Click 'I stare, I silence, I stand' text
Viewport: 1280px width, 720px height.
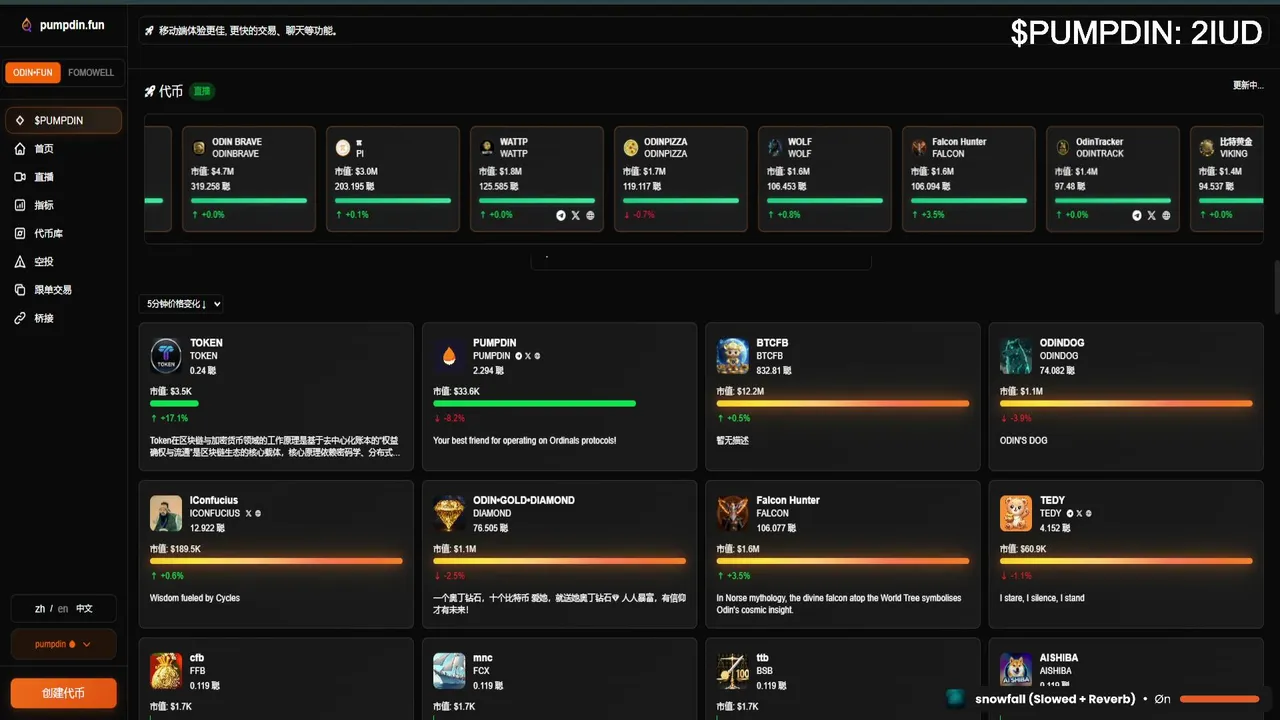pyautogui.click(x=1042, y=598)
